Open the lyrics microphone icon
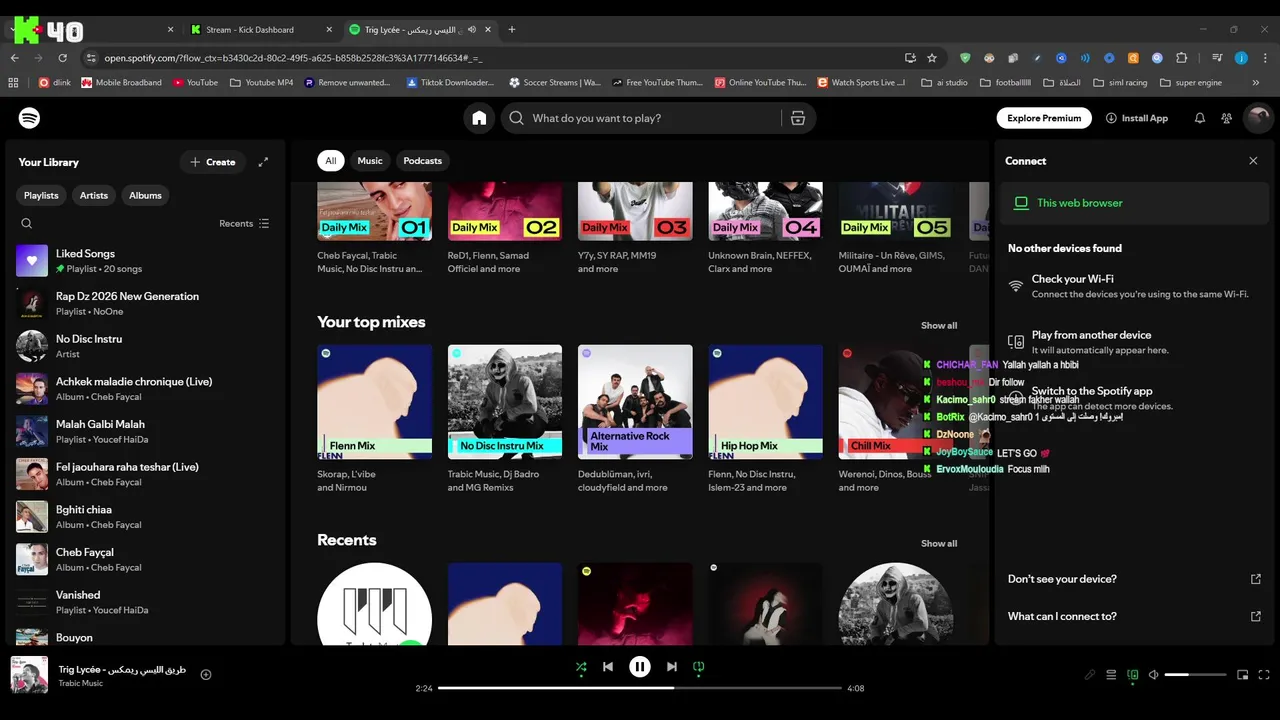 (x=1090, y=675)
